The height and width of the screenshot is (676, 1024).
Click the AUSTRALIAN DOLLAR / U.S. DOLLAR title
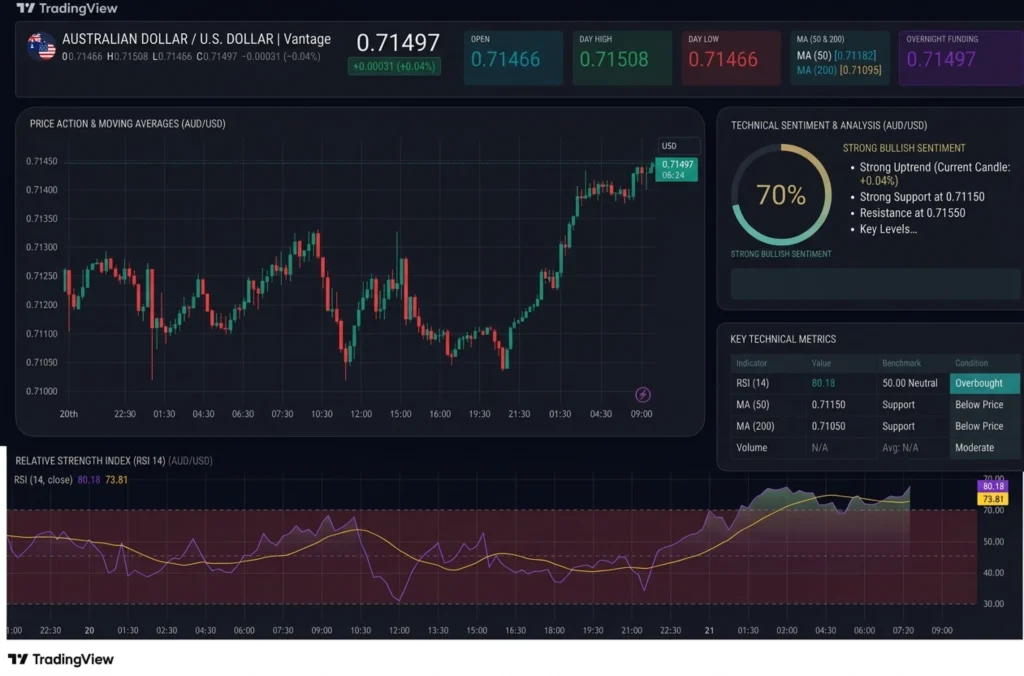tap(196, 39)
